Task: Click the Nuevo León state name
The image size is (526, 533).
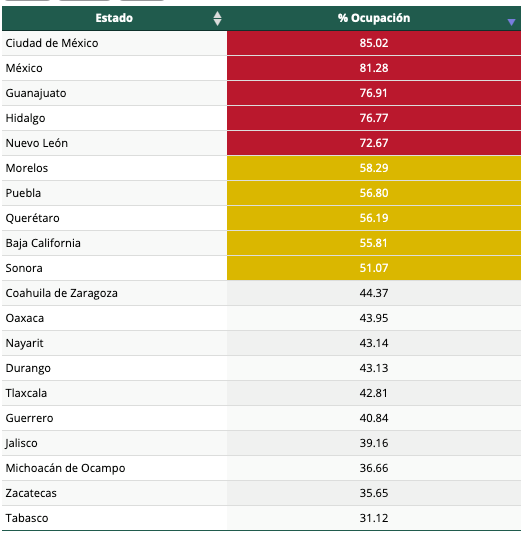Action: coord(37,143)
